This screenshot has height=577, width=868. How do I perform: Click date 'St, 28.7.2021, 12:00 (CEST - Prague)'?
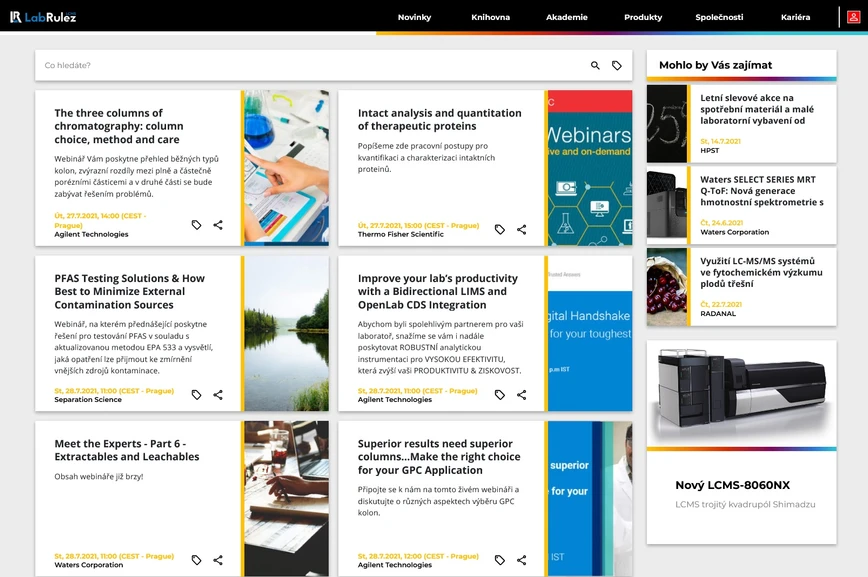click(x=418, y=556)
